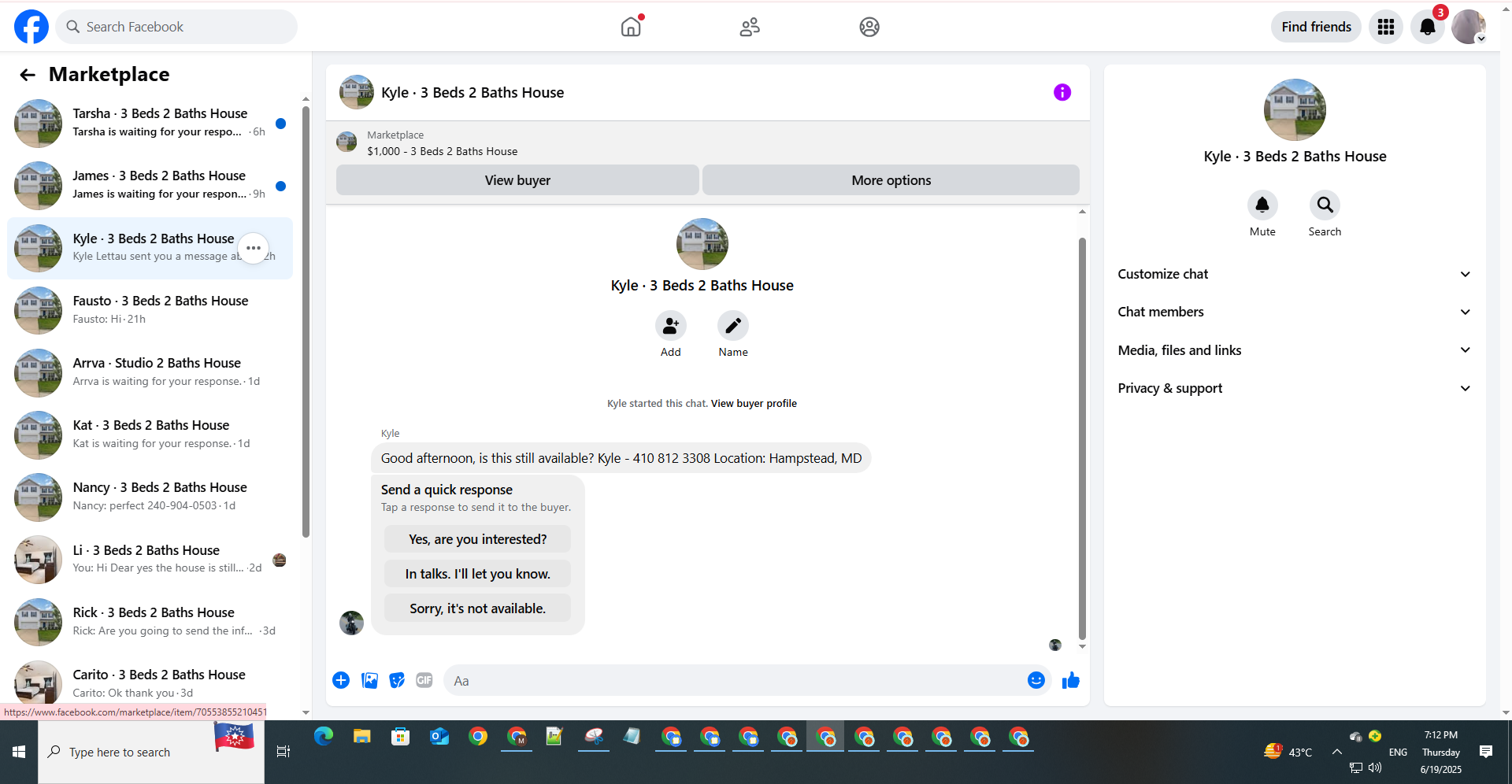Show hidden system tray icons
The image size is (1512, 784).
(x=1337, y=752)
